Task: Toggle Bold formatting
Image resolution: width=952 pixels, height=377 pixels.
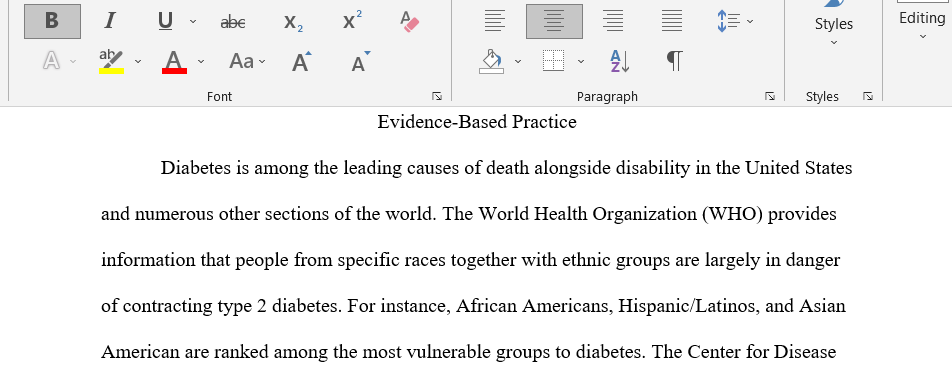Action: pyautogui.click(x=52, y=21)
